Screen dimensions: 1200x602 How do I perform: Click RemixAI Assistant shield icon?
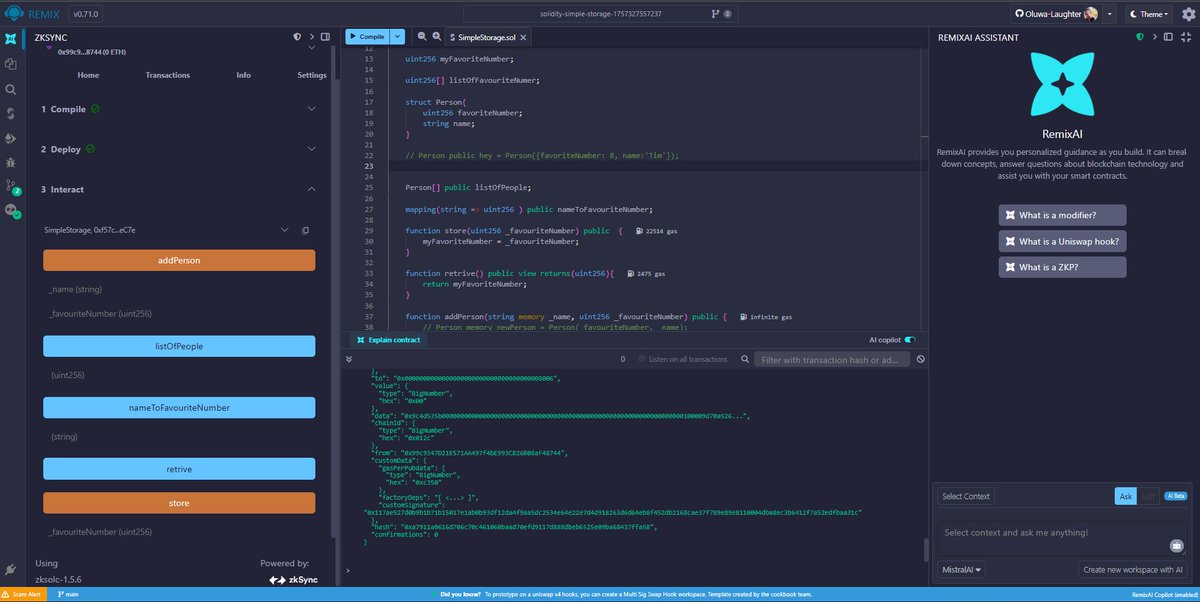coord(1139,37)
